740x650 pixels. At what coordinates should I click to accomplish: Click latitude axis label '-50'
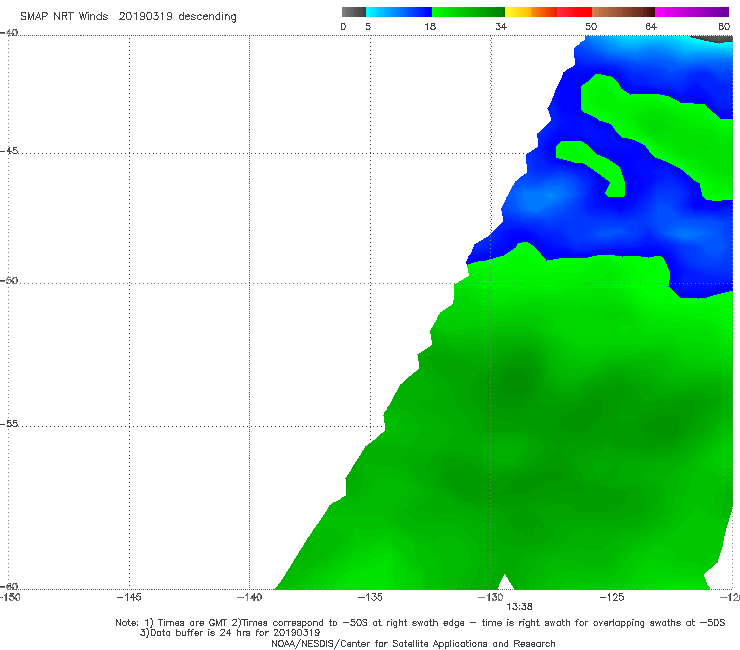9,280
